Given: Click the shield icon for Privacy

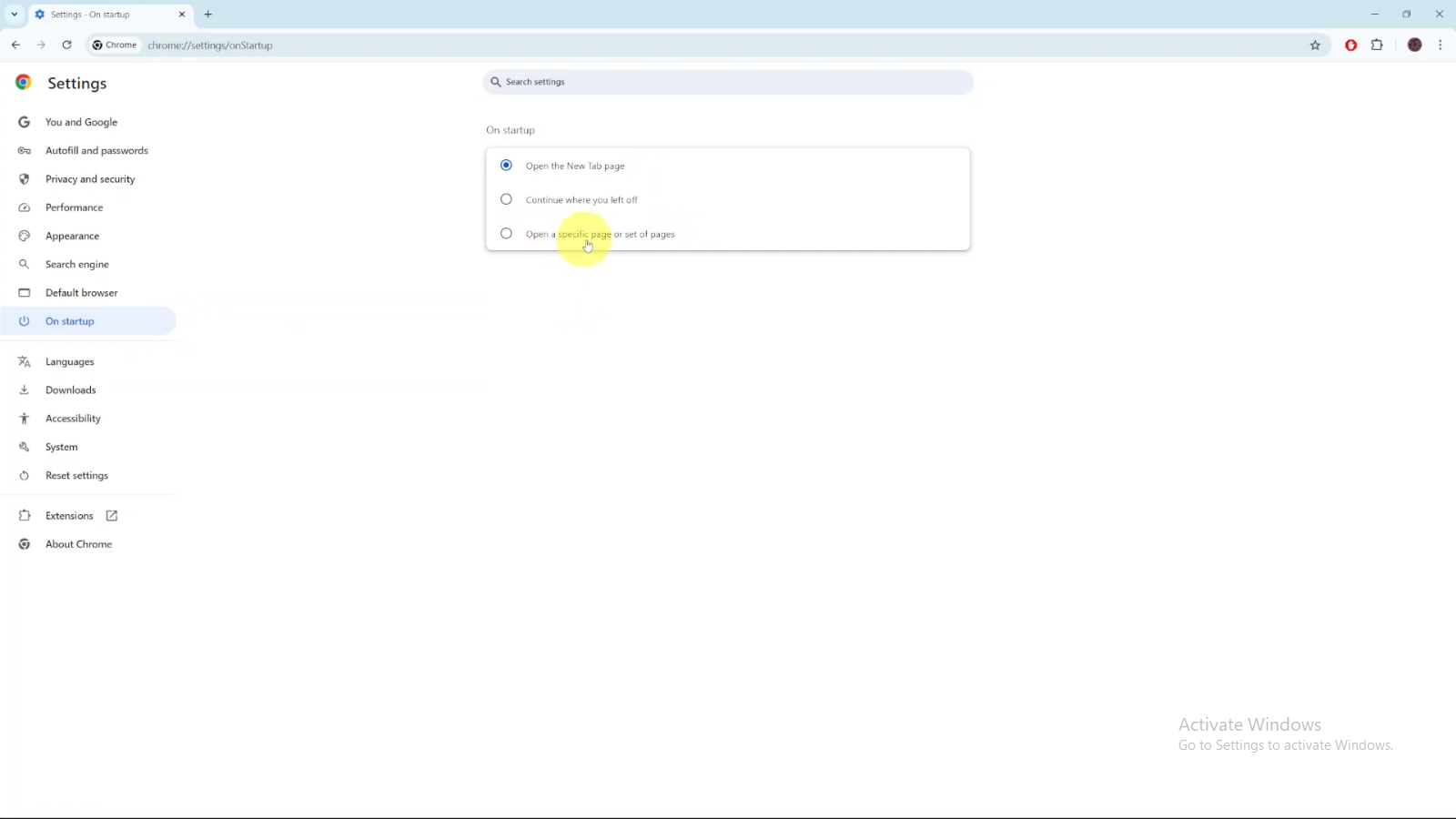Looking at the screenshot, I should (x=25, y=179).
